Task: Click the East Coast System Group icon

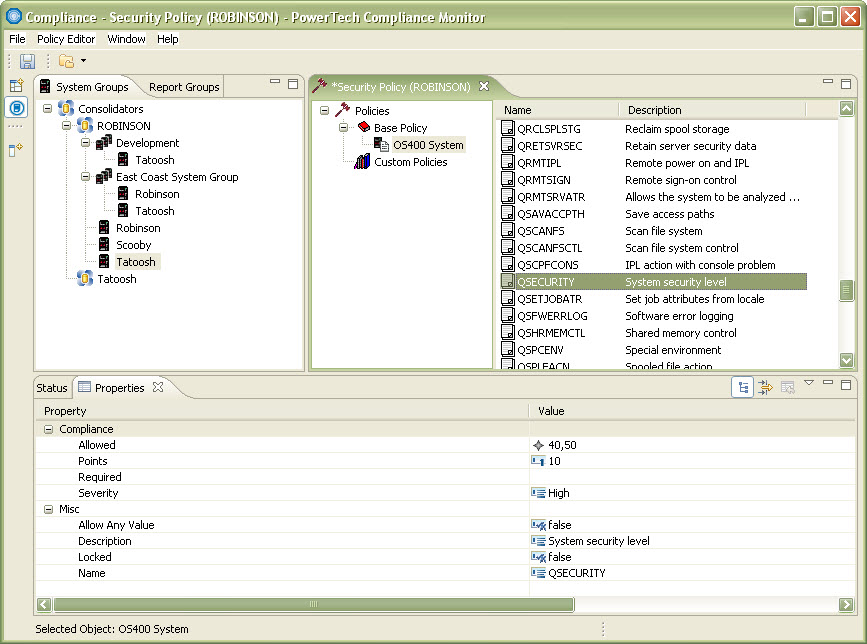Action: 103,177
